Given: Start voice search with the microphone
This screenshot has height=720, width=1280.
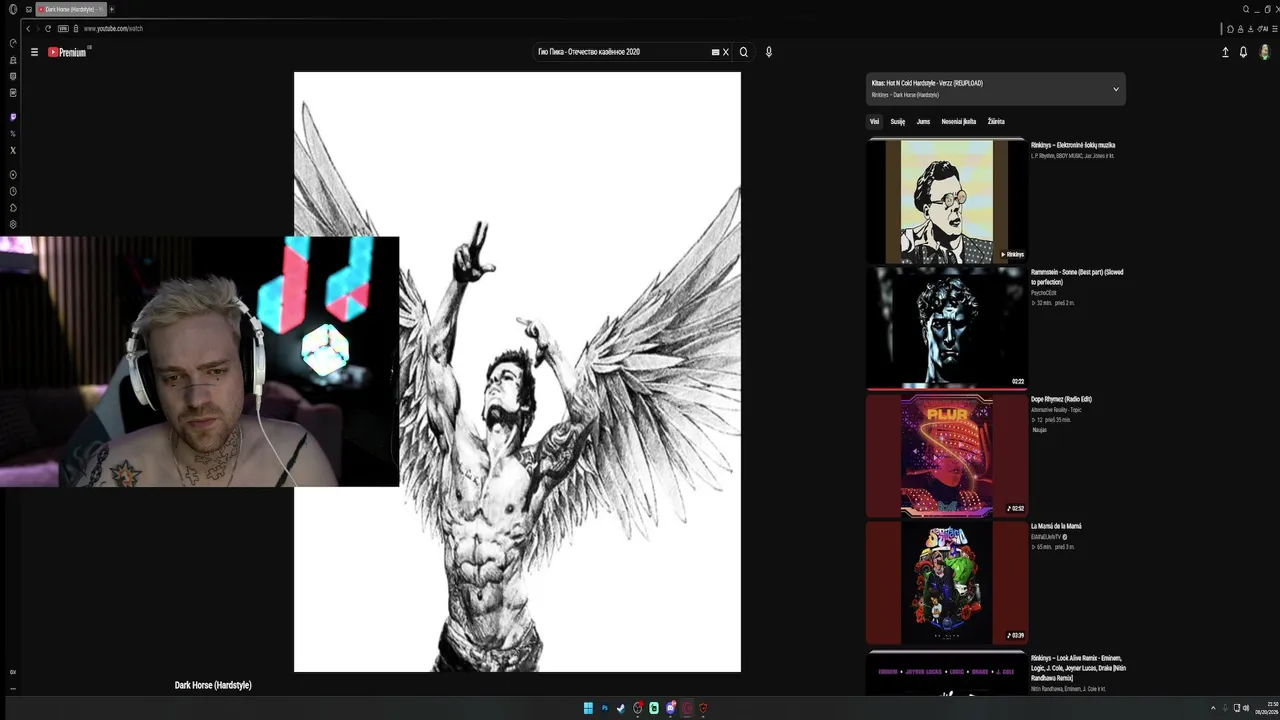Looking at the screenshot, I should coord(768,52).
